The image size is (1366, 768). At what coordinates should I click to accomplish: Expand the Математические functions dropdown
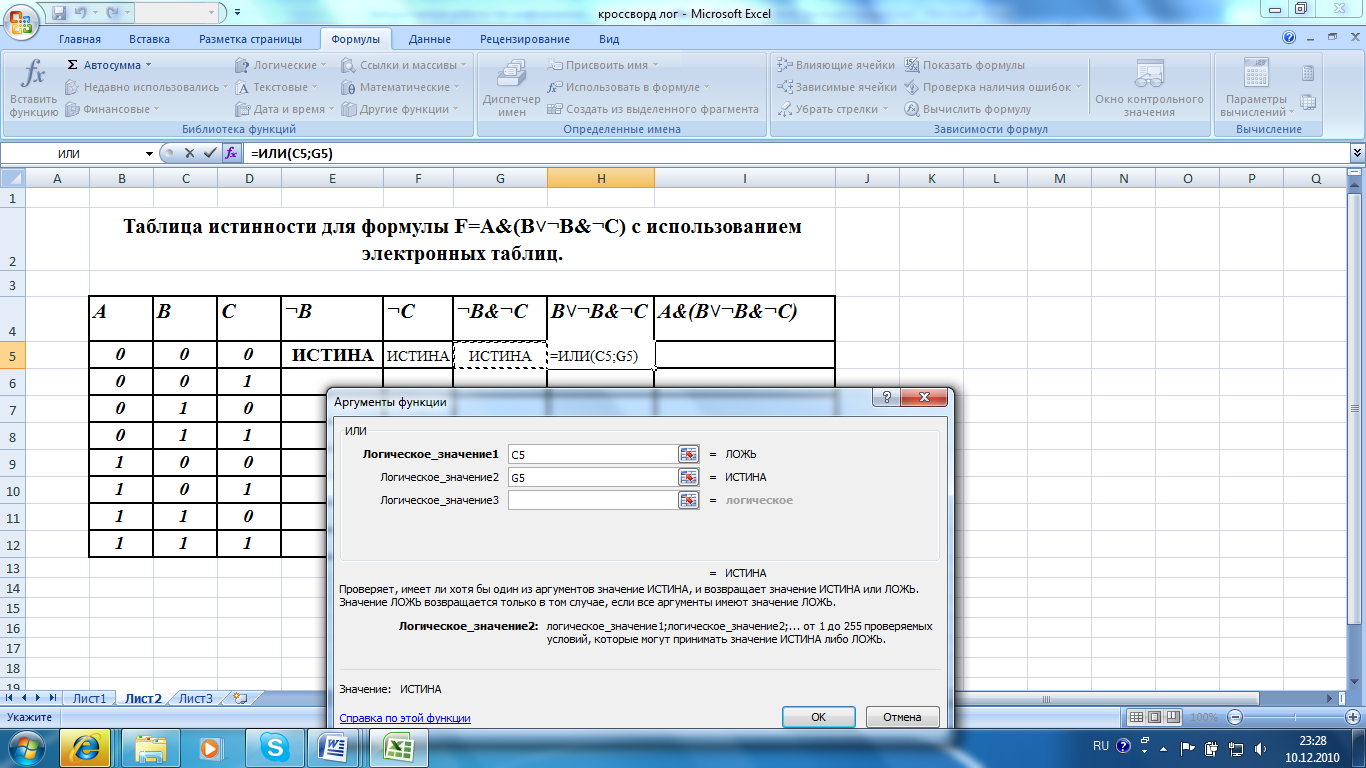coord(403,87)
